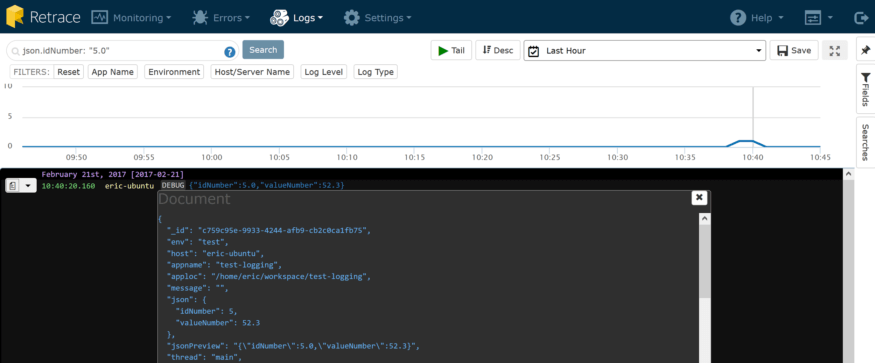875x363 pixels.
Task: Click the Retrace logo icon
Action: pos(15,16)
